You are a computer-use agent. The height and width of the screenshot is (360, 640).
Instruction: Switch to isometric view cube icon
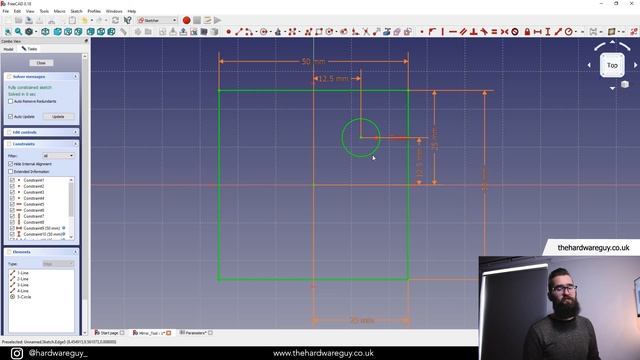[45, 31]
